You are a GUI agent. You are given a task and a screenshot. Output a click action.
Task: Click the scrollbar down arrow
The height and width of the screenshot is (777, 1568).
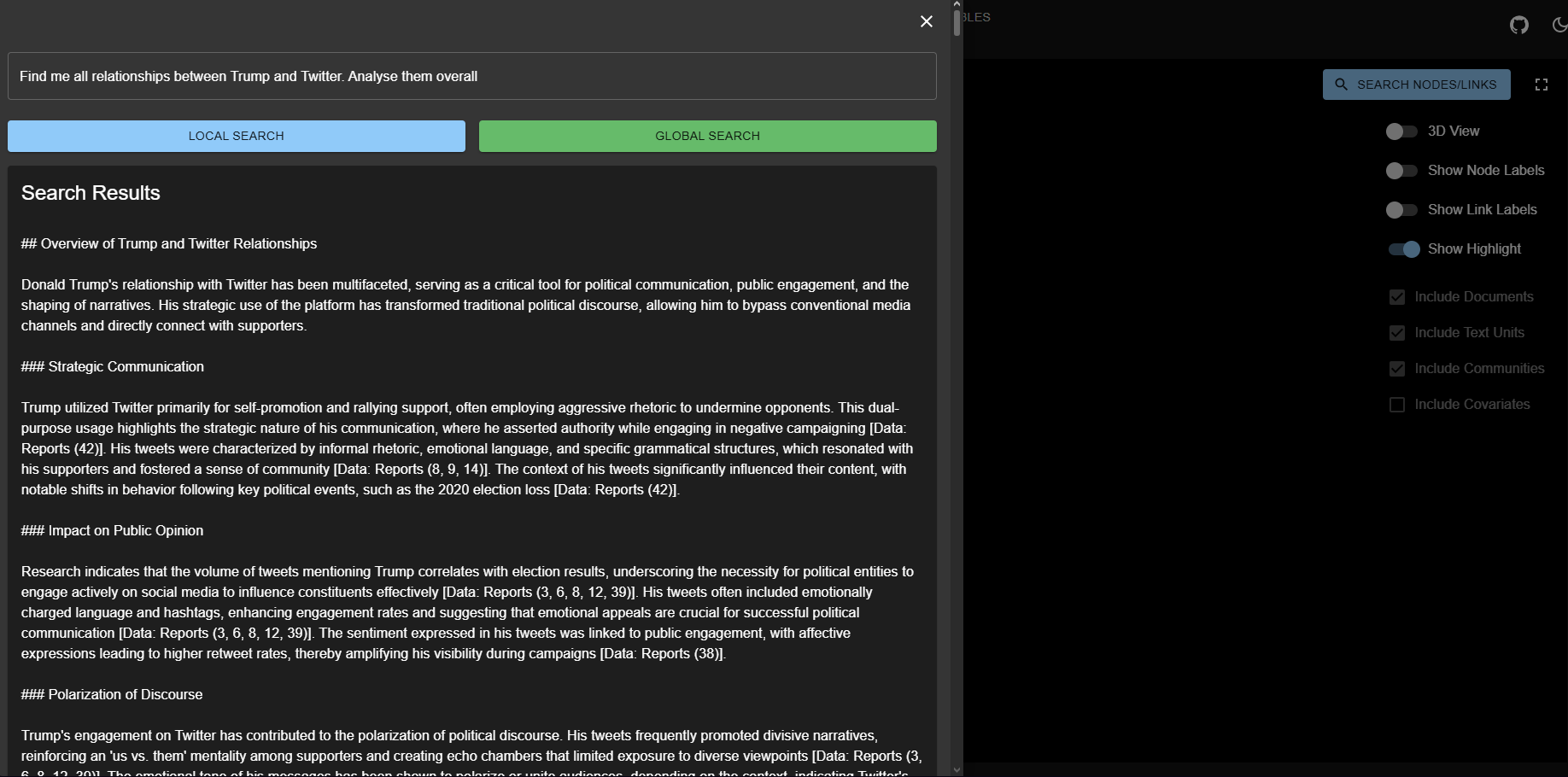[x=957, y=770]
